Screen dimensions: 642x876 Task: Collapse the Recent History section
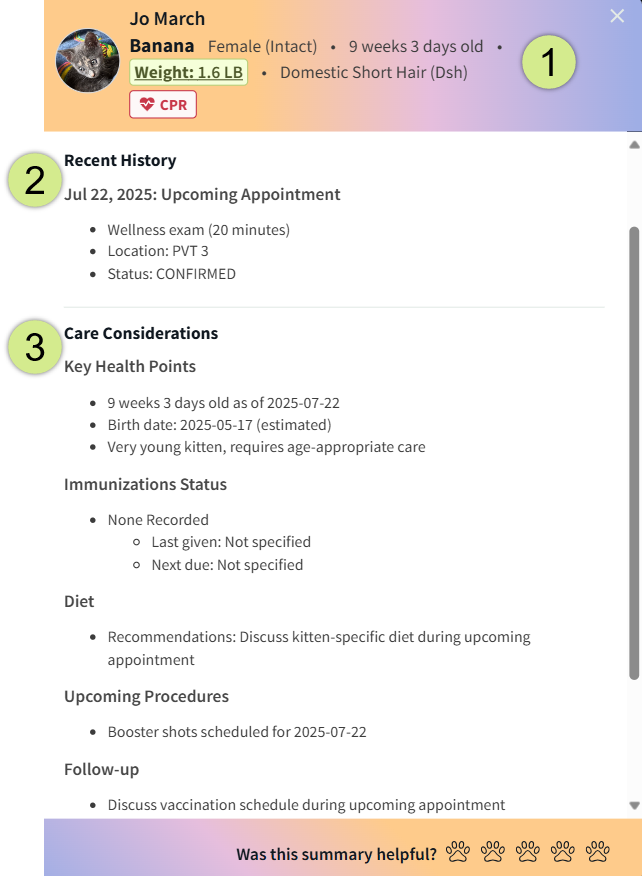coord(120,159)
